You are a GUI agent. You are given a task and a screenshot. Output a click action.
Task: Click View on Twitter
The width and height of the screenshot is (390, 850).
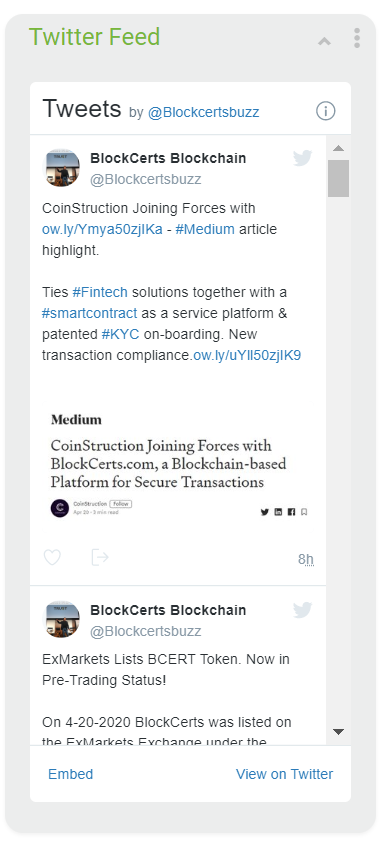coord(285,774)
